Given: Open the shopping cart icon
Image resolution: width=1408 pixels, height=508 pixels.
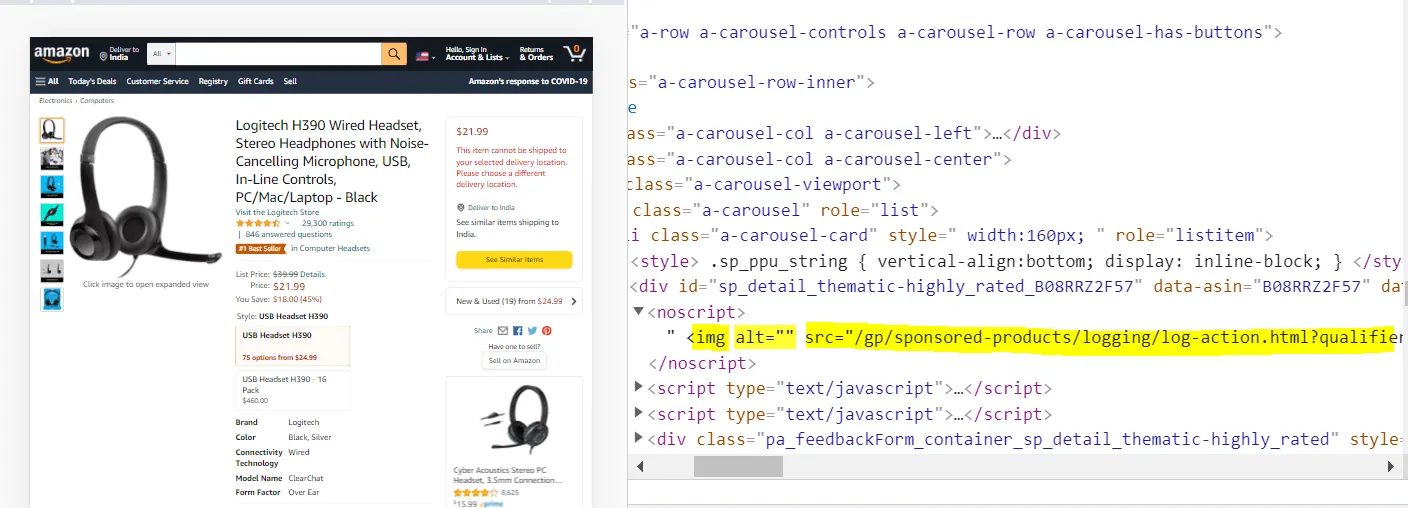Looking at the screenshot, I should 574,53.
